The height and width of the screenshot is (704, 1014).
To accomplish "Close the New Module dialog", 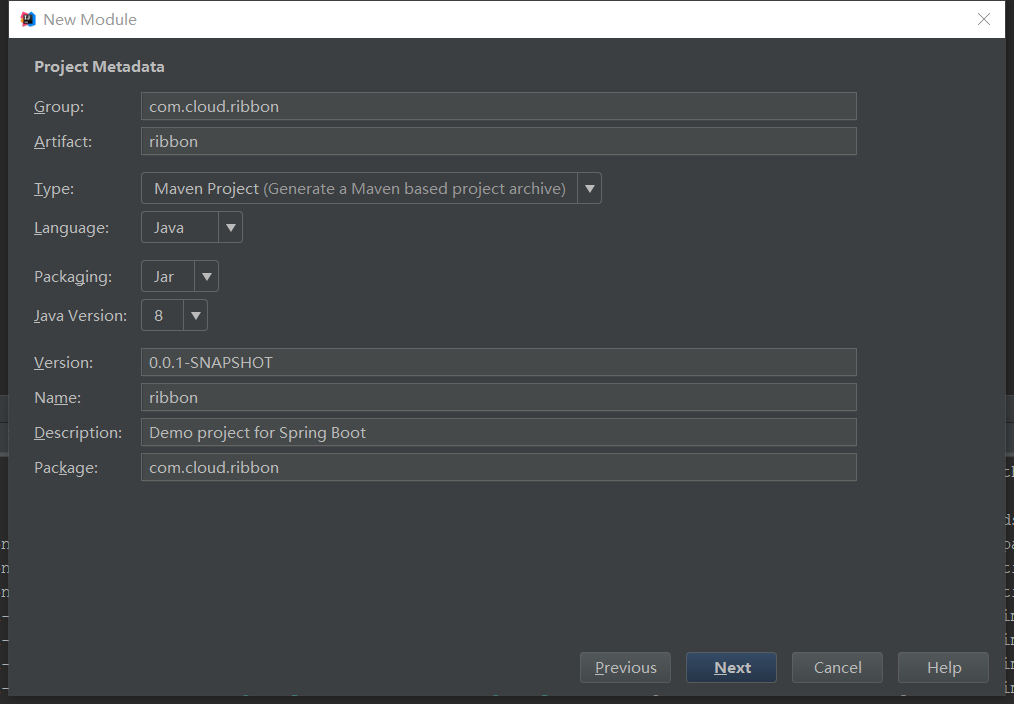I will pos(984,19).
